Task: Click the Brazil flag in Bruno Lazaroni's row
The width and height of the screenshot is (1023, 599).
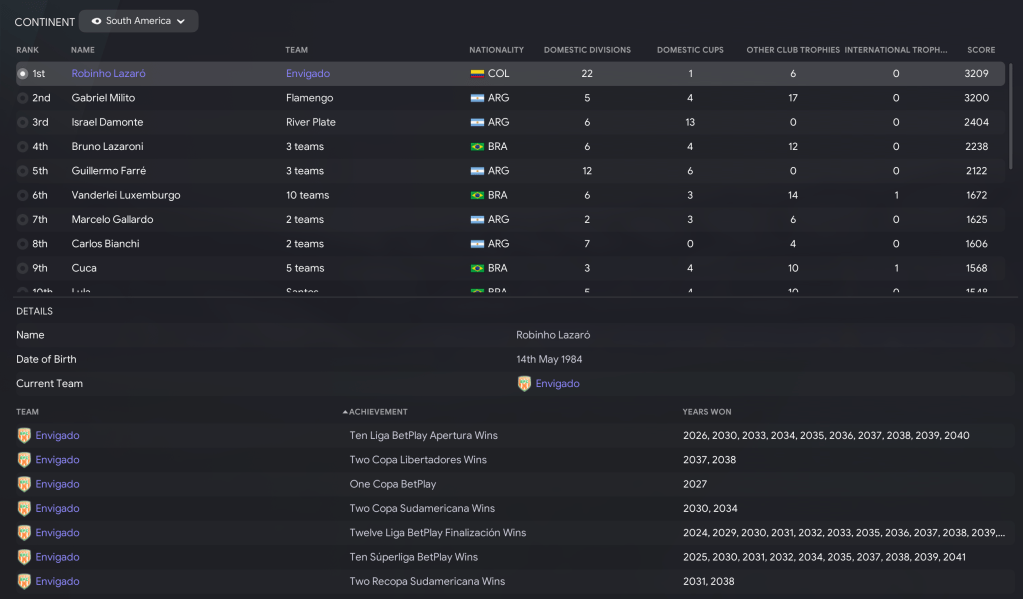Action: [477, 147]
